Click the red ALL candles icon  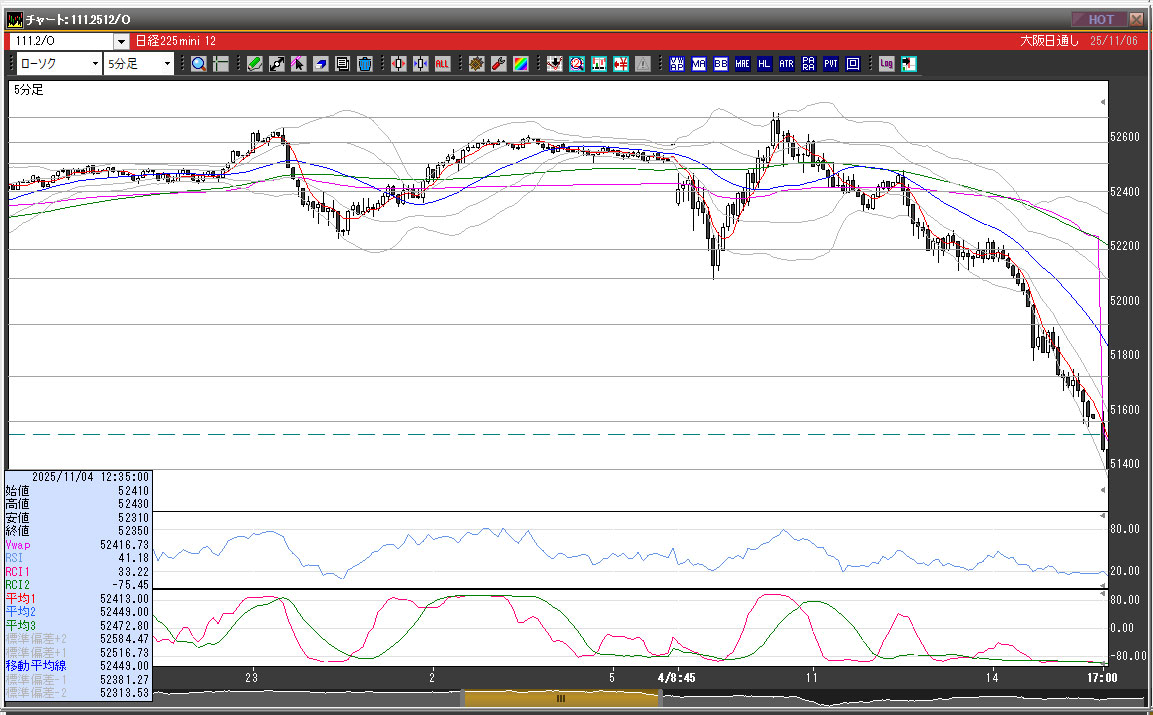coord(442,64)
